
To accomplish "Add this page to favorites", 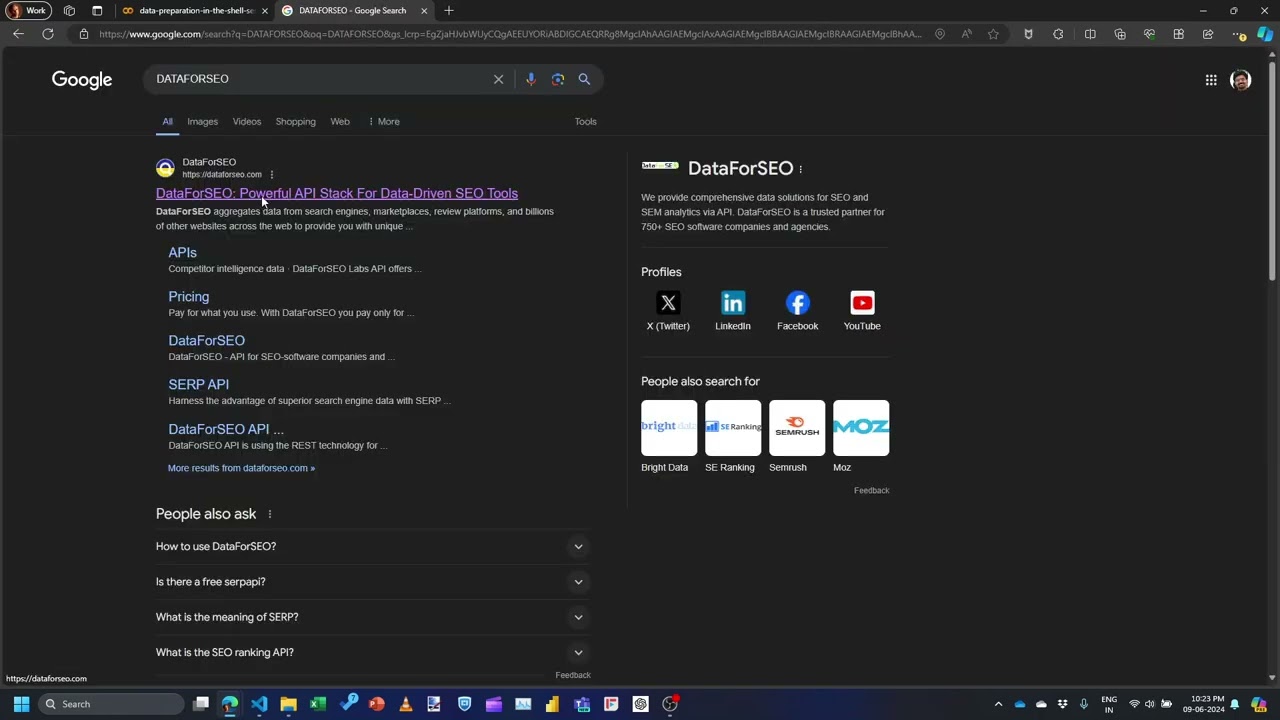I will [x=993, y=34].
